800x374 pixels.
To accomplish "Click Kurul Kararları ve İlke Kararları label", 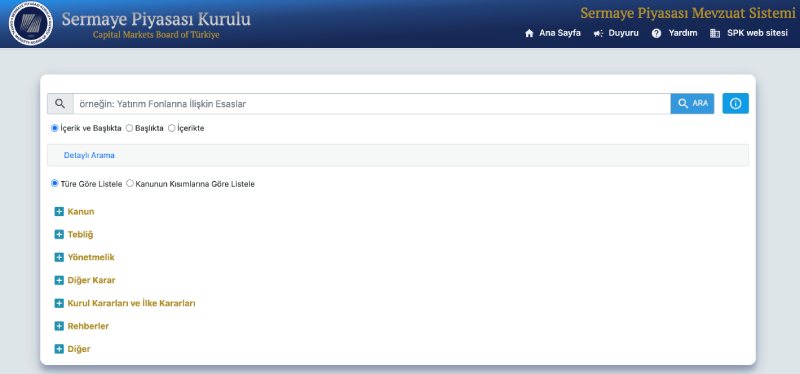I will (x=131, y=303).
